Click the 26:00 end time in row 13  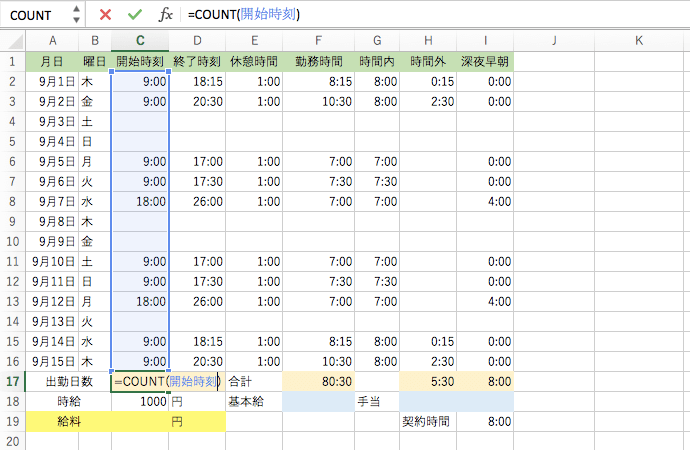[197, 301]
